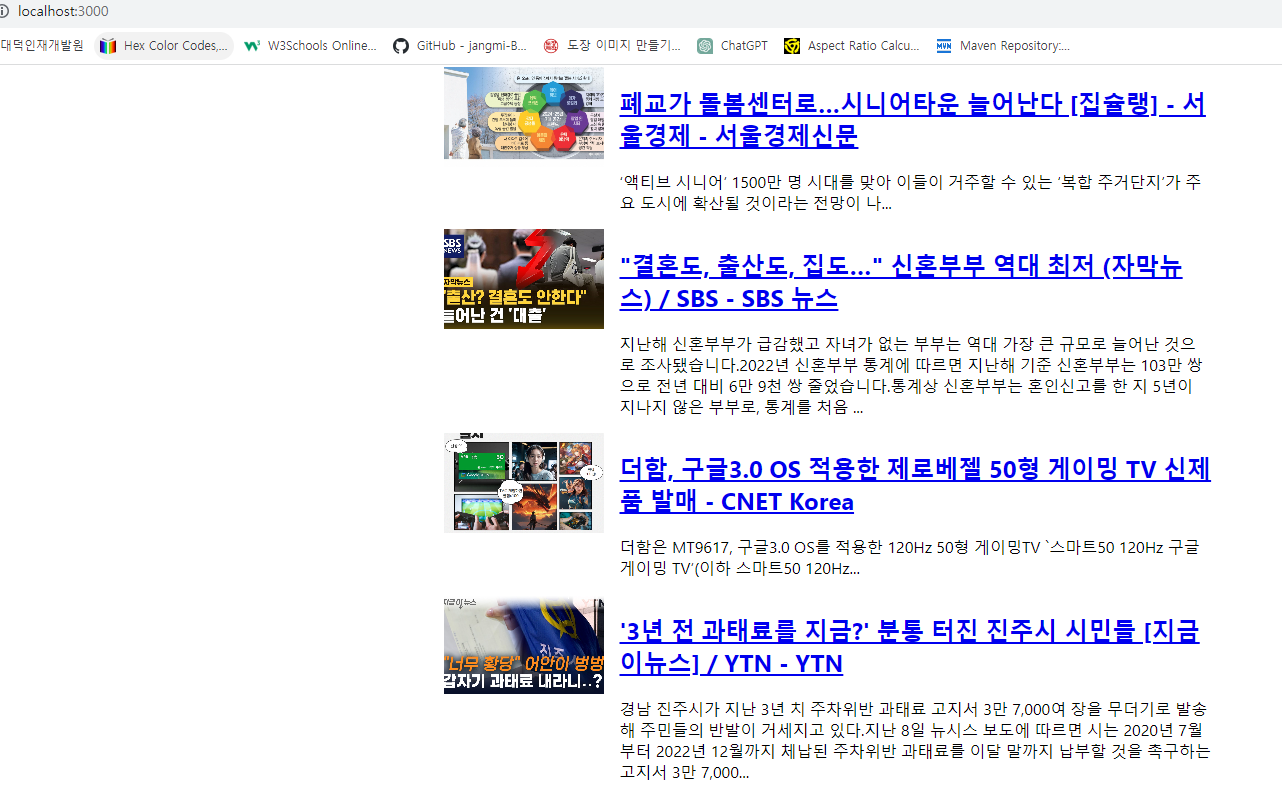Click the site info icon beside localhost:3000
This screenshot has height=789, width=1282.
click(4, 11)
